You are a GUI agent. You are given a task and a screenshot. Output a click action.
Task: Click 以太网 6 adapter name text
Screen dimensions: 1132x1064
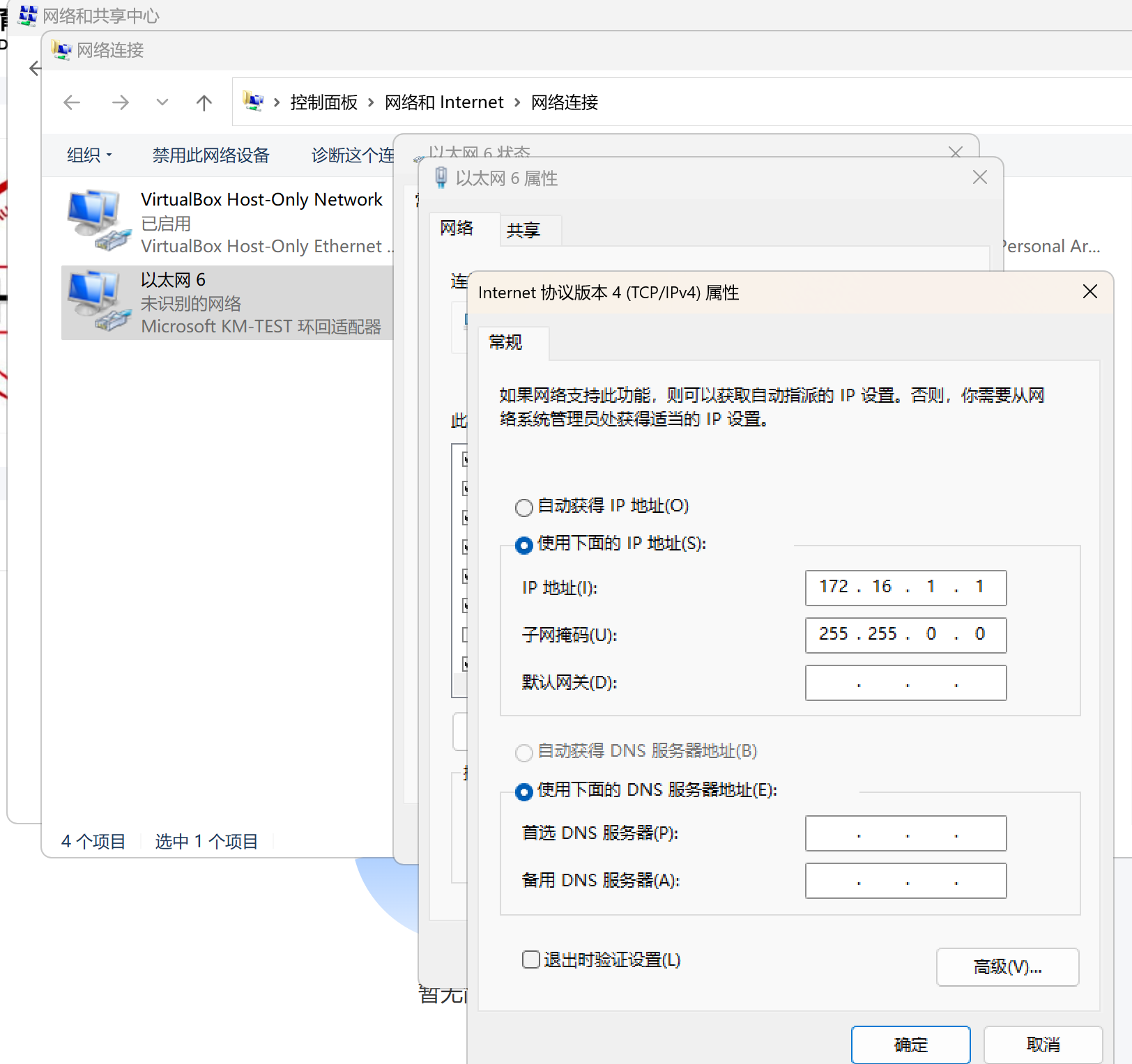coord(173,280)
